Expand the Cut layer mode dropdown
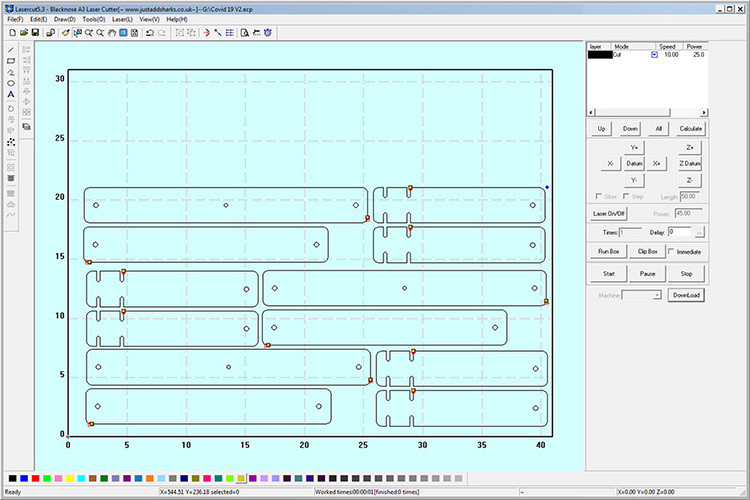The image size is (750, 500). coord(654,55)
